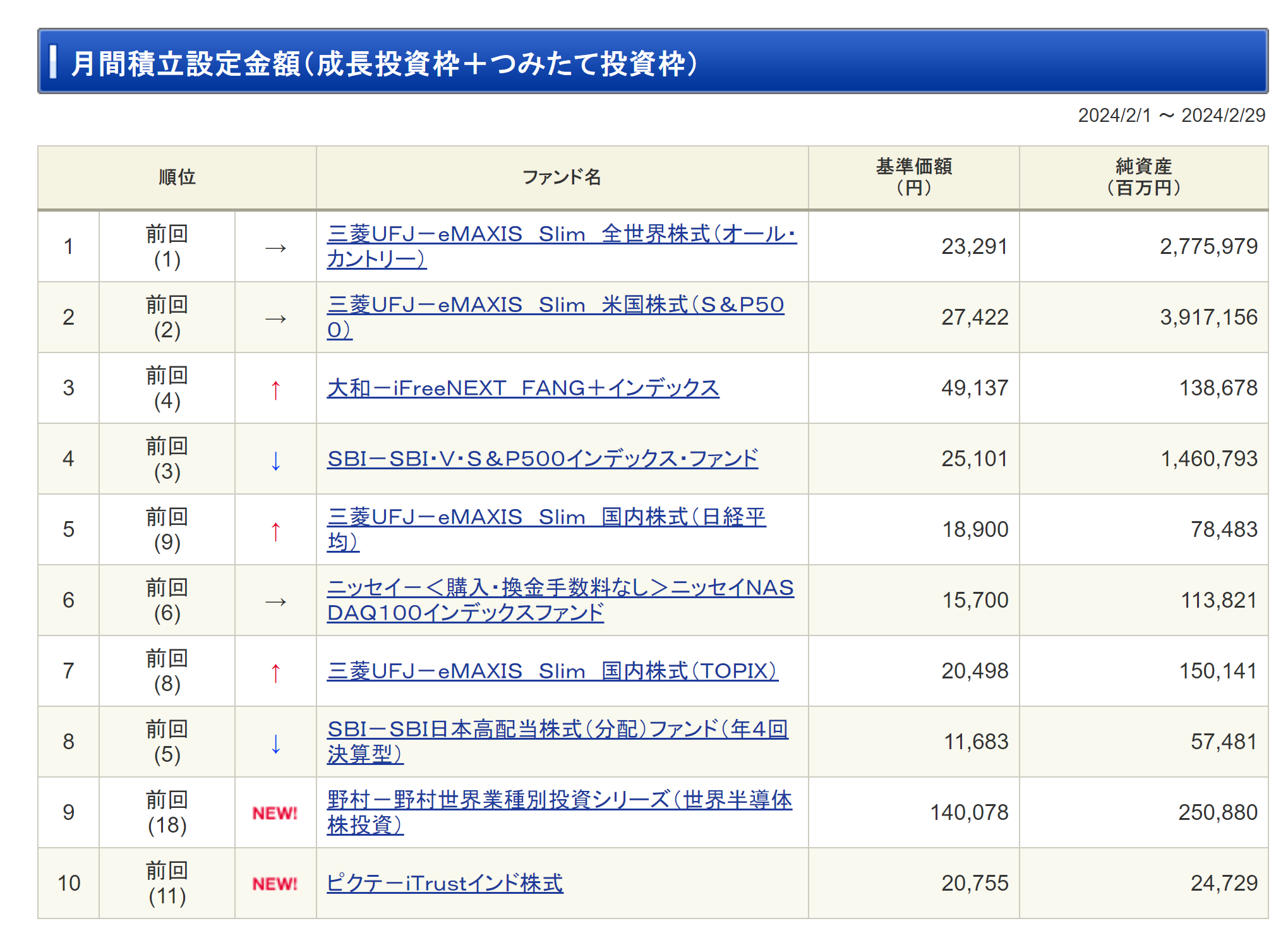This screenshot has width=1288, height=933.
Task: Open 野村世界半導体株投資 fund link
Action: (x=559, y=800)
